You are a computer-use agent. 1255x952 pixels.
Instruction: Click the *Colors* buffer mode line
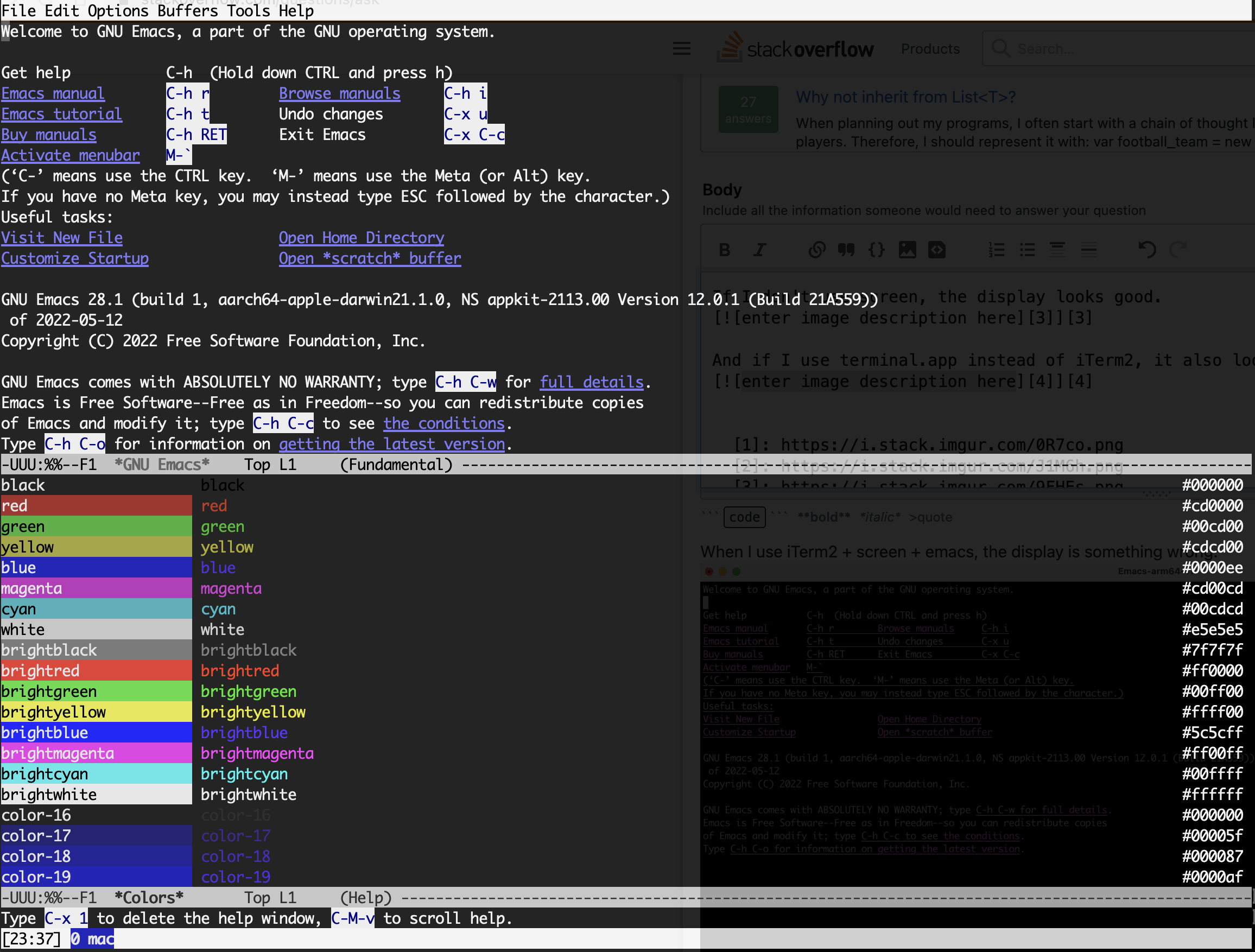point(626,897)
